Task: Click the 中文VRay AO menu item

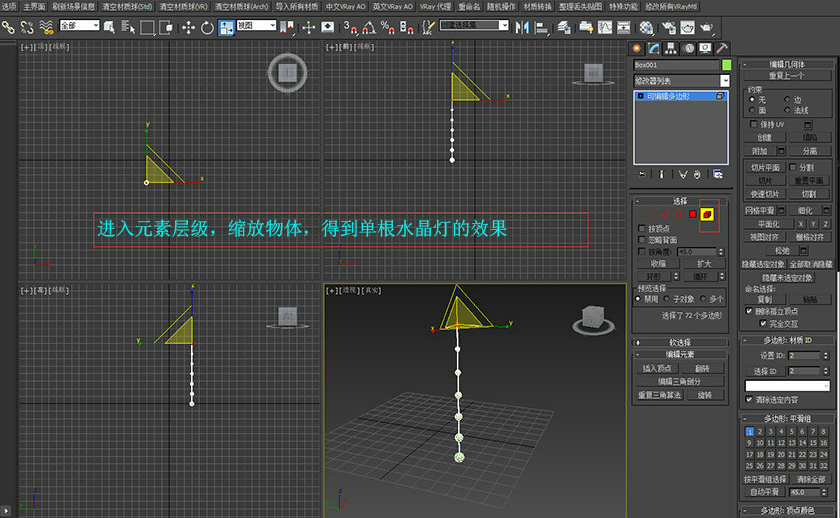Action: [346, 7]
